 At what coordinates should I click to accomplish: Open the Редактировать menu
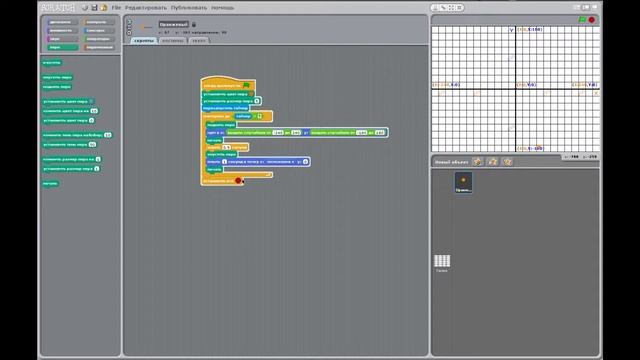(x=146, y=8)
